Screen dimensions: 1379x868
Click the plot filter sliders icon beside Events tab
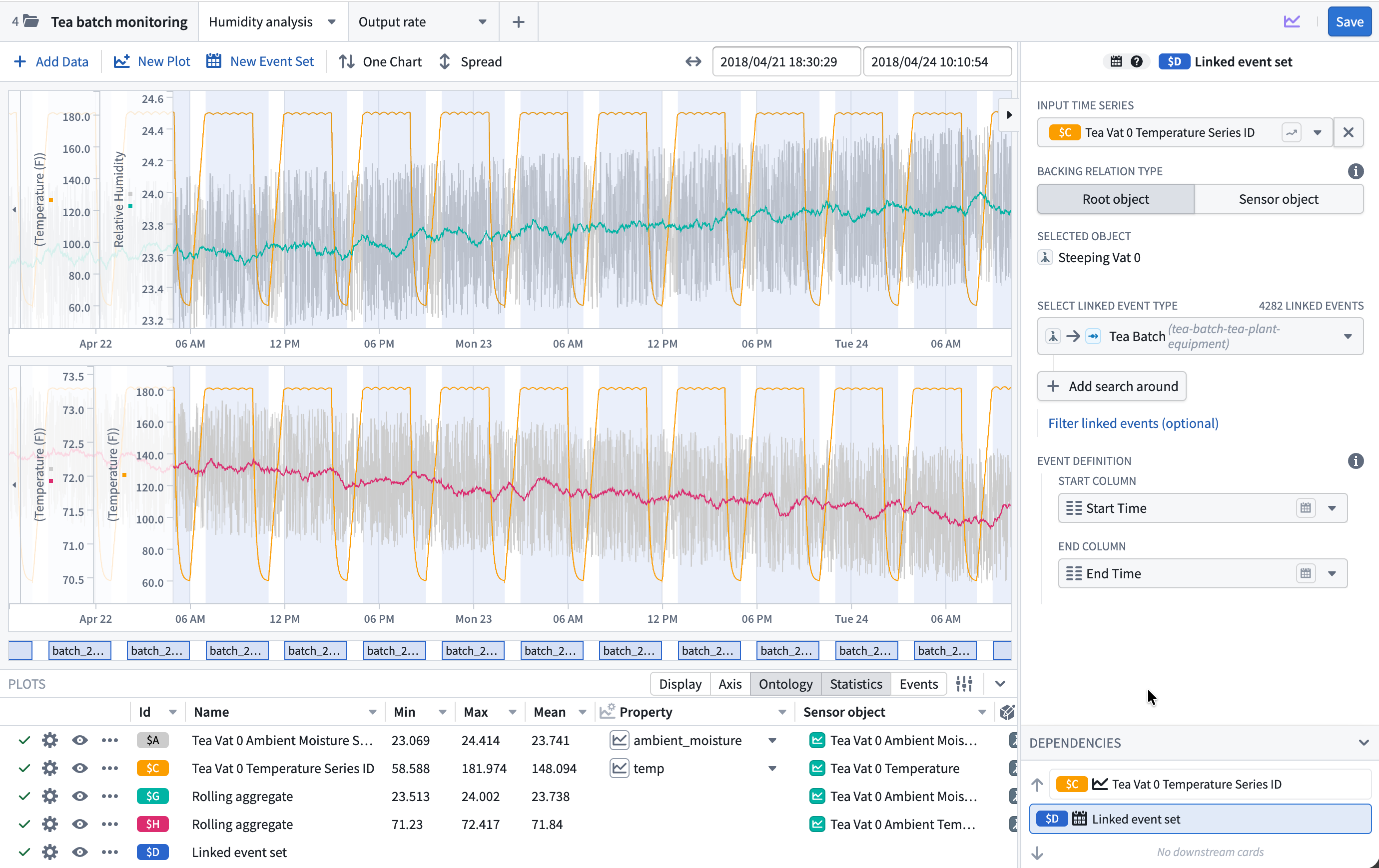click(965, 683)
